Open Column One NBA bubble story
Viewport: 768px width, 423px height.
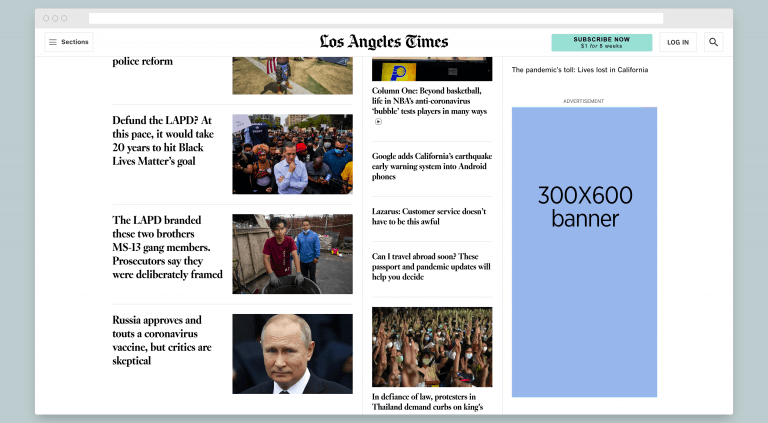tap(429, 101)
